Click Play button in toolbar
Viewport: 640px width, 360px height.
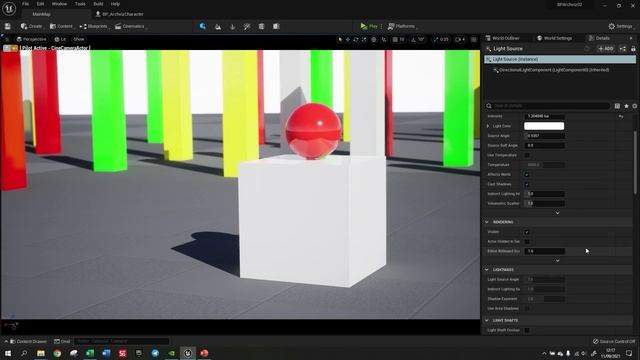click(369, 26)
